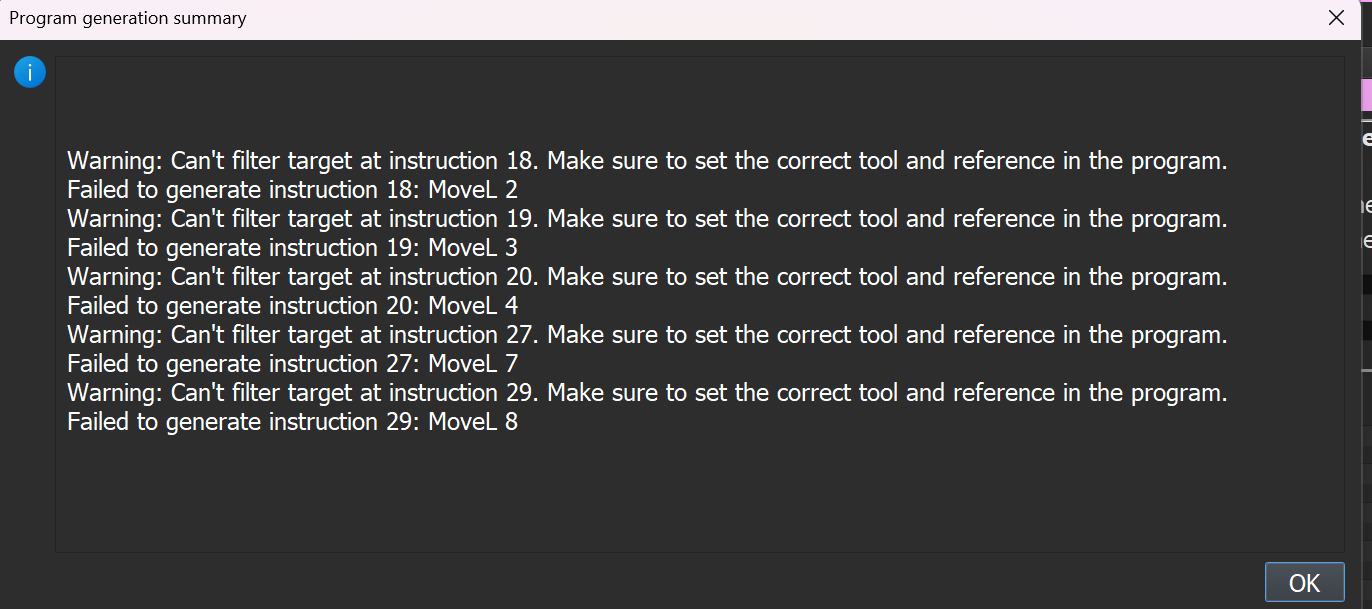Click 'Failed to generate instruction 27: MoveL 7'
The image size is (1372, 609).
point(292,364)
